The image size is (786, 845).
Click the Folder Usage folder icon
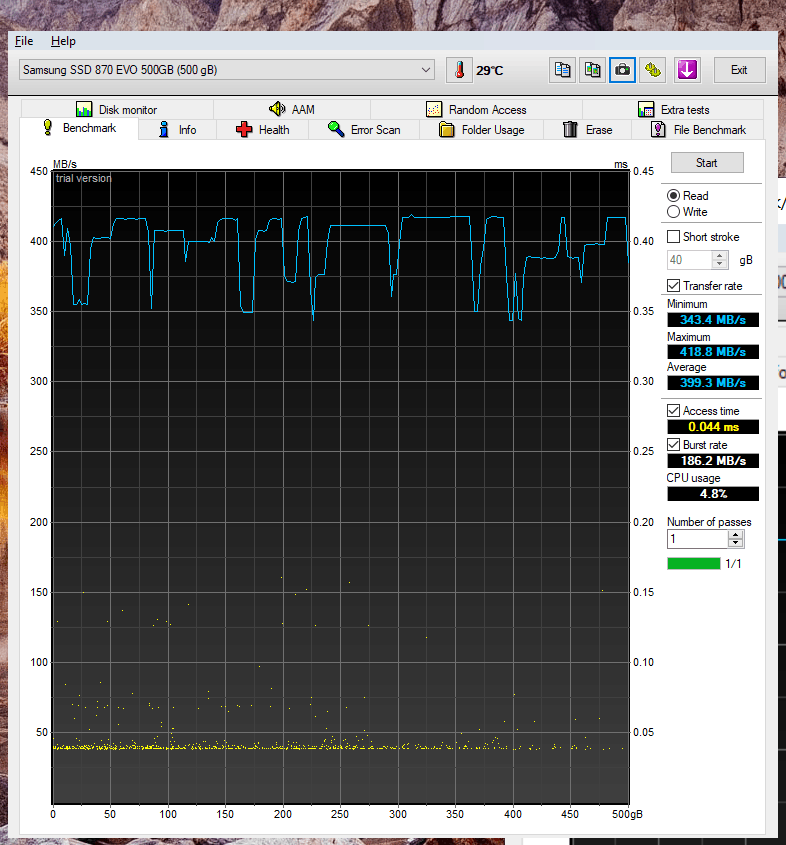pos(447,129)
